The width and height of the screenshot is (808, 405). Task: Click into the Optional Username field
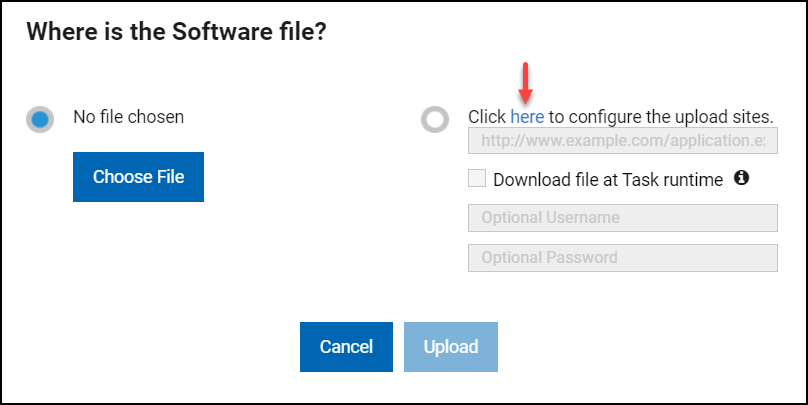[x=622, y=218]
